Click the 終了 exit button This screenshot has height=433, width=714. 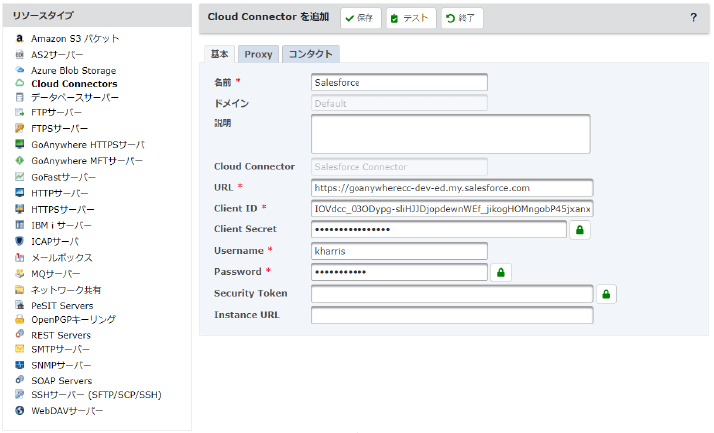click(x=461, y=18)
